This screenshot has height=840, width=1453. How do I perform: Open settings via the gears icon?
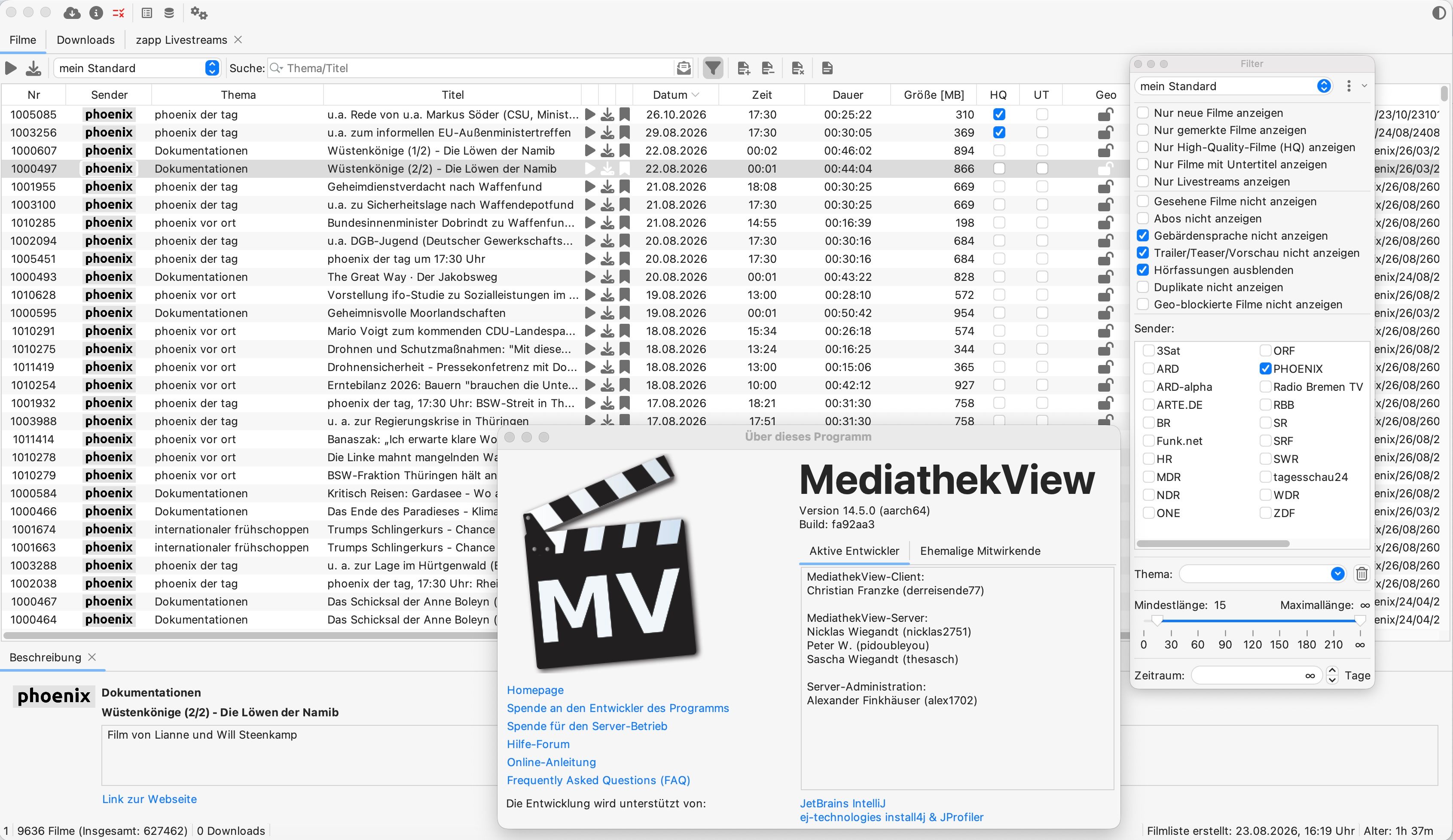pos(198,13)
